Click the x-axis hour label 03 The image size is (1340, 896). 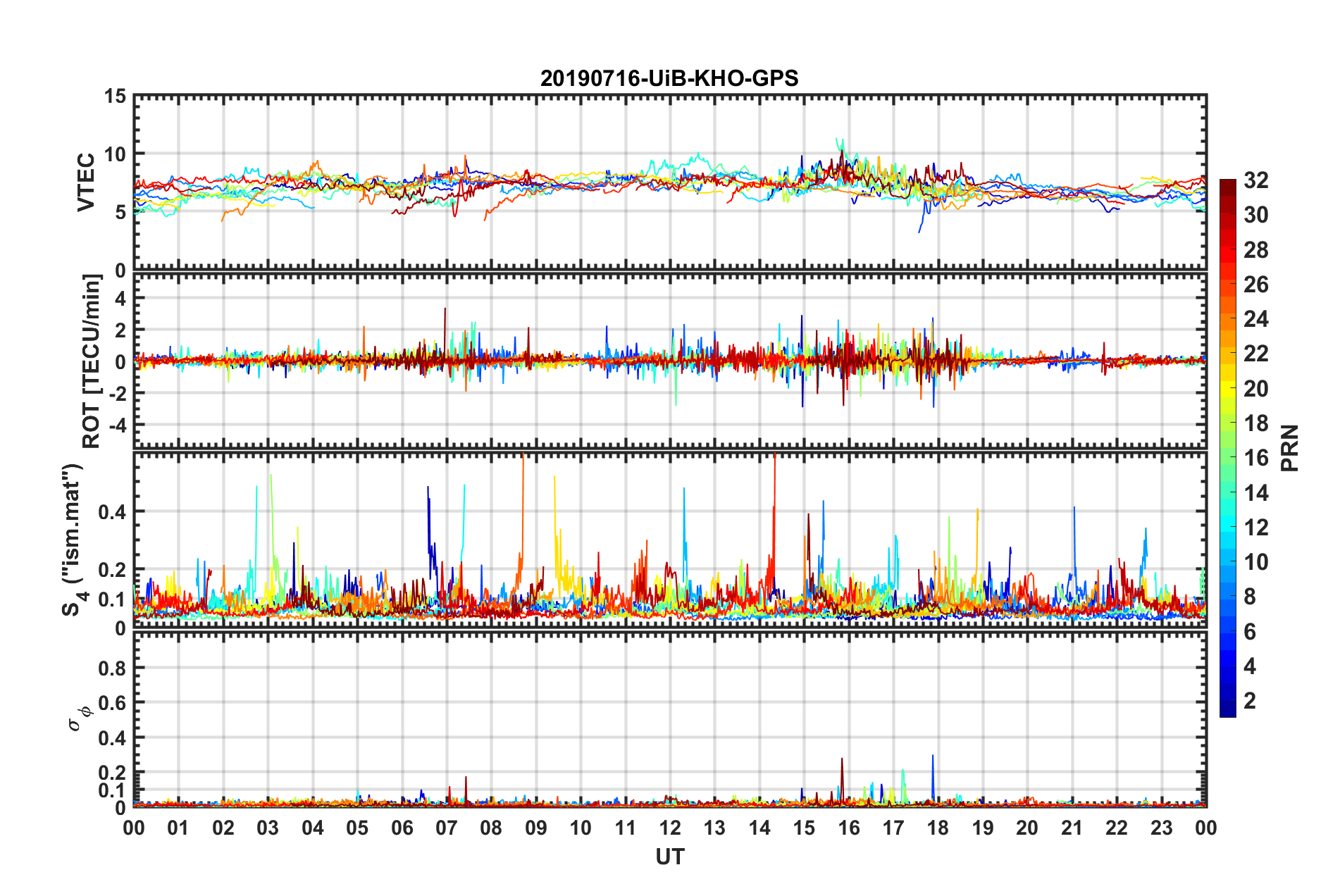[x=268, y=828]
